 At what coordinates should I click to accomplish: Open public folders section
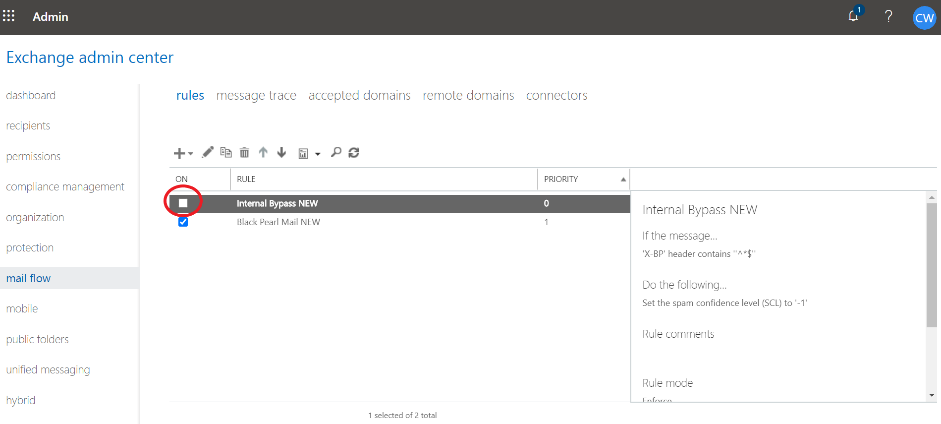click(x=37, y=339)
